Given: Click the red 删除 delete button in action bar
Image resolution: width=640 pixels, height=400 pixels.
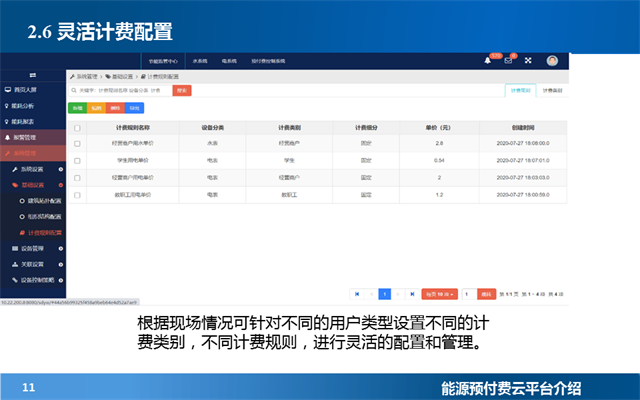Looking at the screenshot, I should coord(115,108).
